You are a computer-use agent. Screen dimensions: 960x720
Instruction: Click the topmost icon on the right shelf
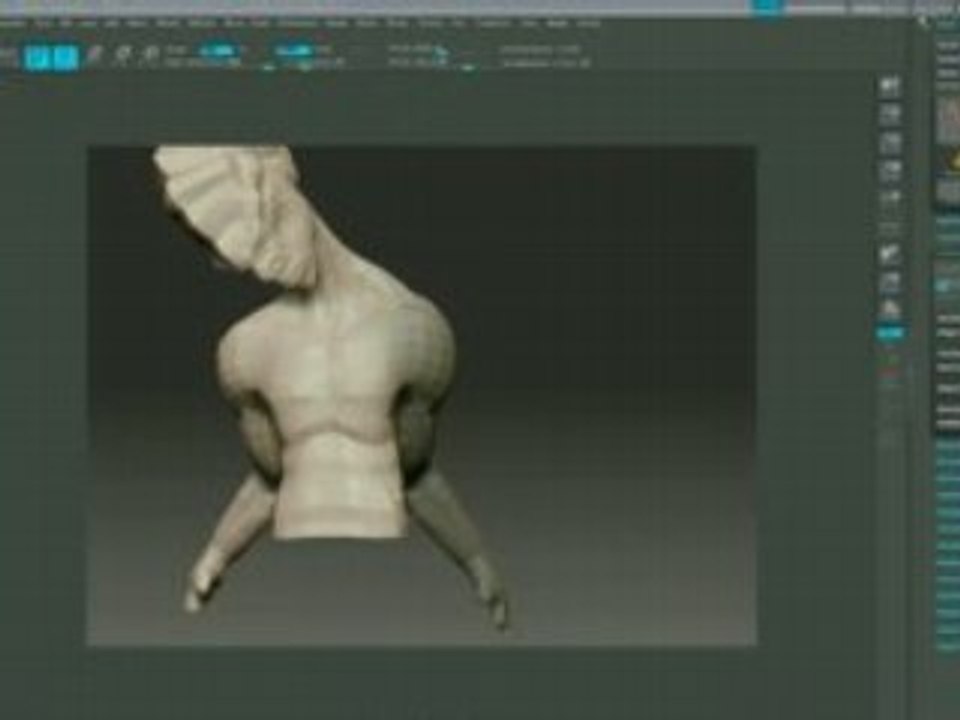890,87
